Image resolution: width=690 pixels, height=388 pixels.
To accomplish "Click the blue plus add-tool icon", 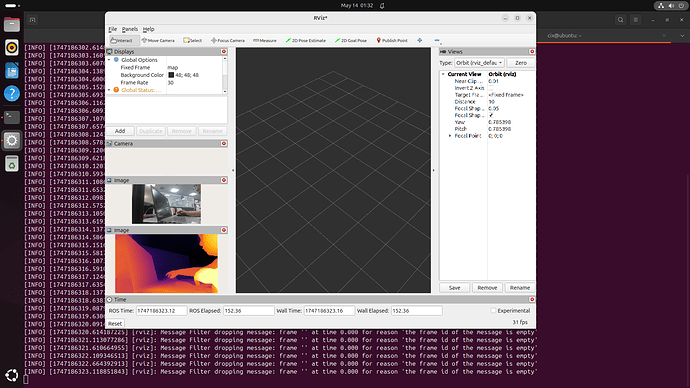I will tap(420, 40).
